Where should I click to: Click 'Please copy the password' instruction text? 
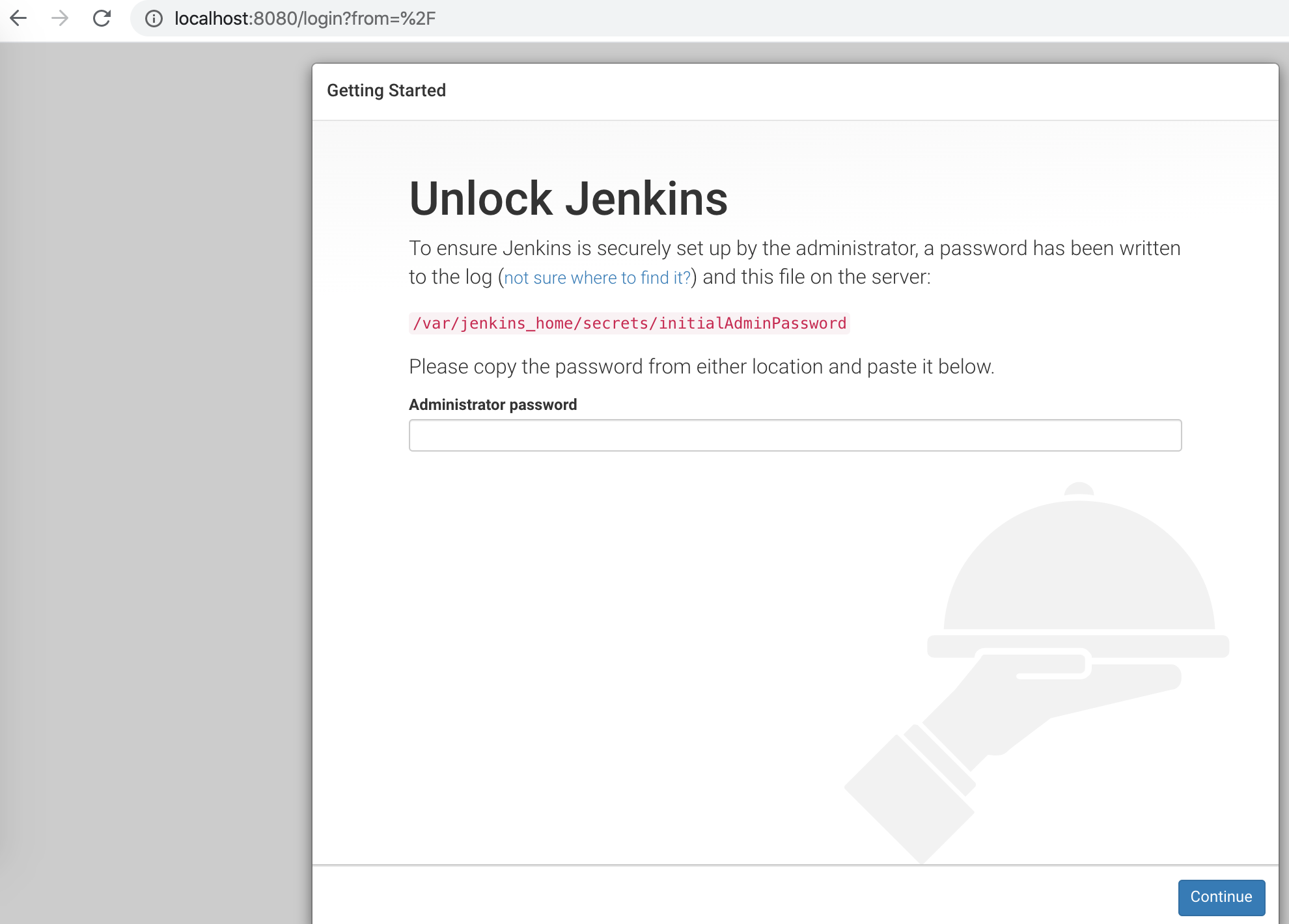(701, 367)
